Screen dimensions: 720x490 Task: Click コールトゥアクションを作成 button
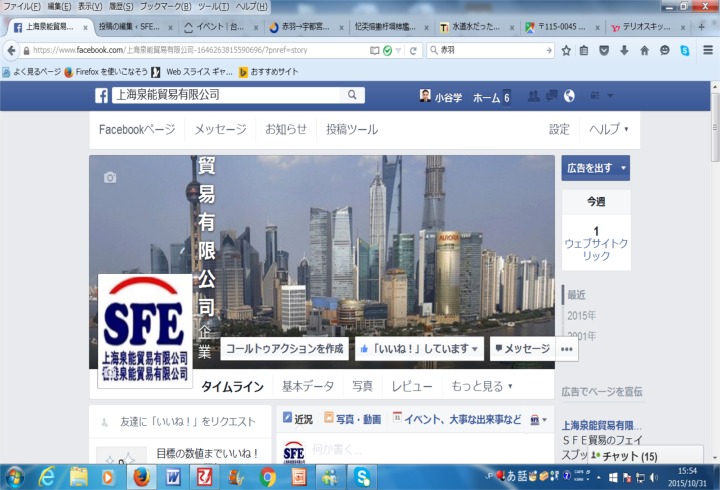pyautogui.click(x=285, y=349)
